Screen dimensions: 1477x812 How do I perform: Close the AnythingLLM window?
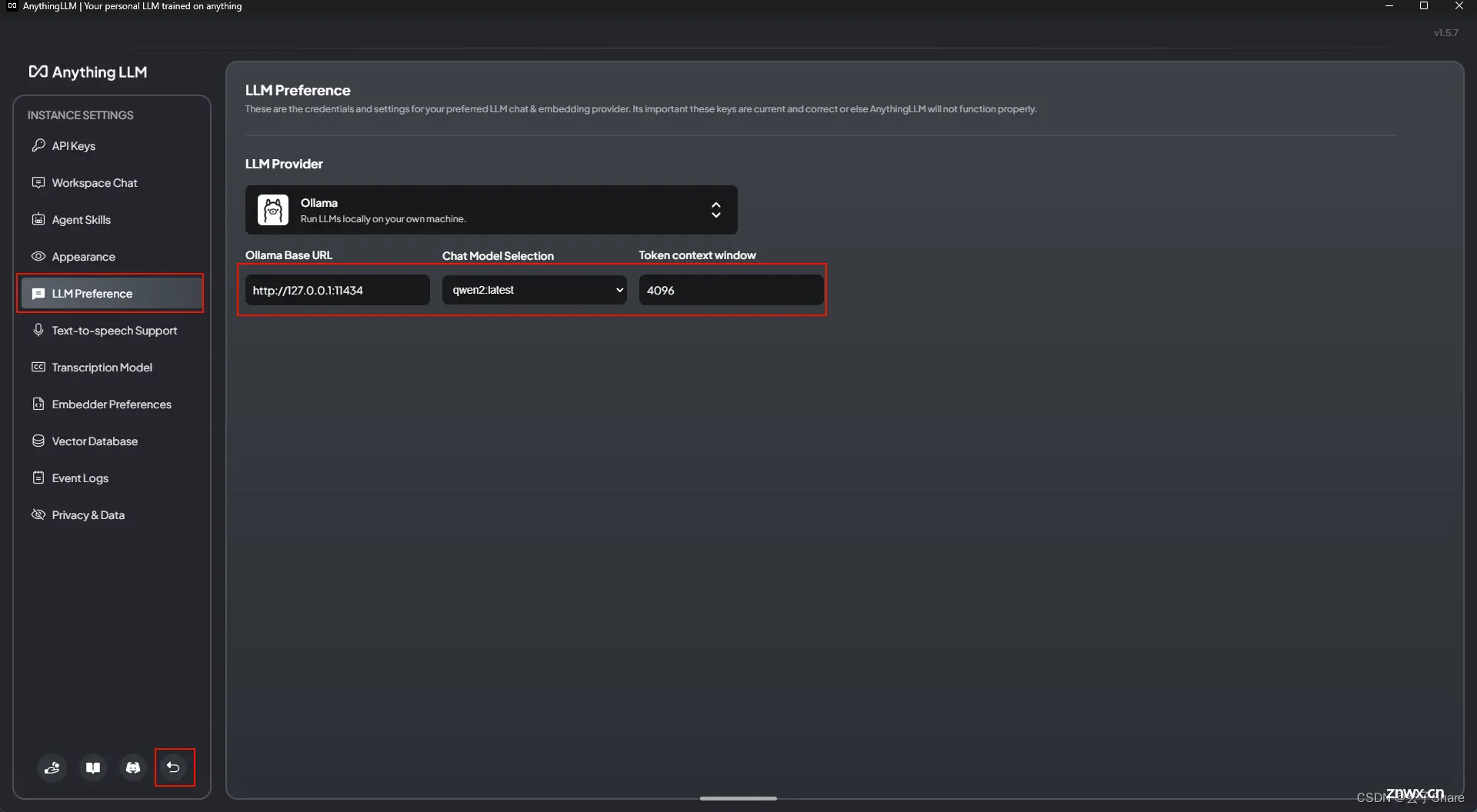click(x=1459, y=6)
